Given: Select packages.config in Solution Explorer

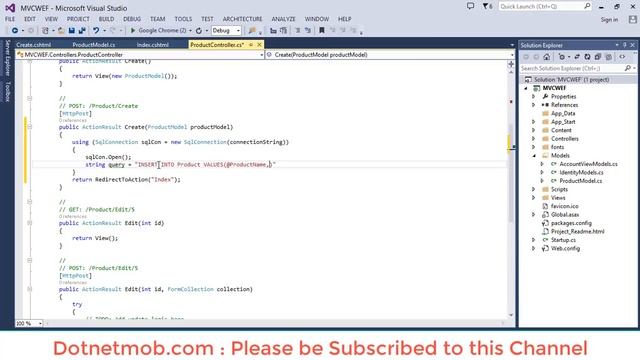Looking at the screenshot, I should pyautogui.click(x=571, y=223).
